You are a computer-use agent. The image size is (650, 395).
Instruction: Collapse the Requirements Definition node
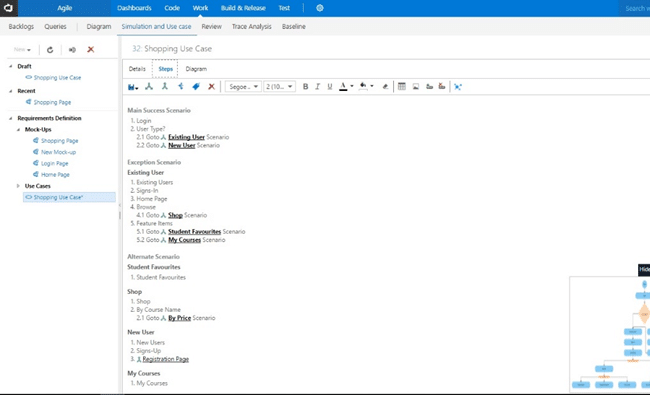11,118
